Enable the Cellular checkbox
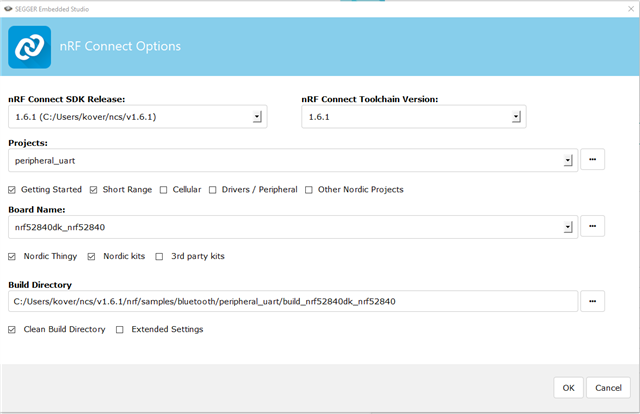 point(163,190)
